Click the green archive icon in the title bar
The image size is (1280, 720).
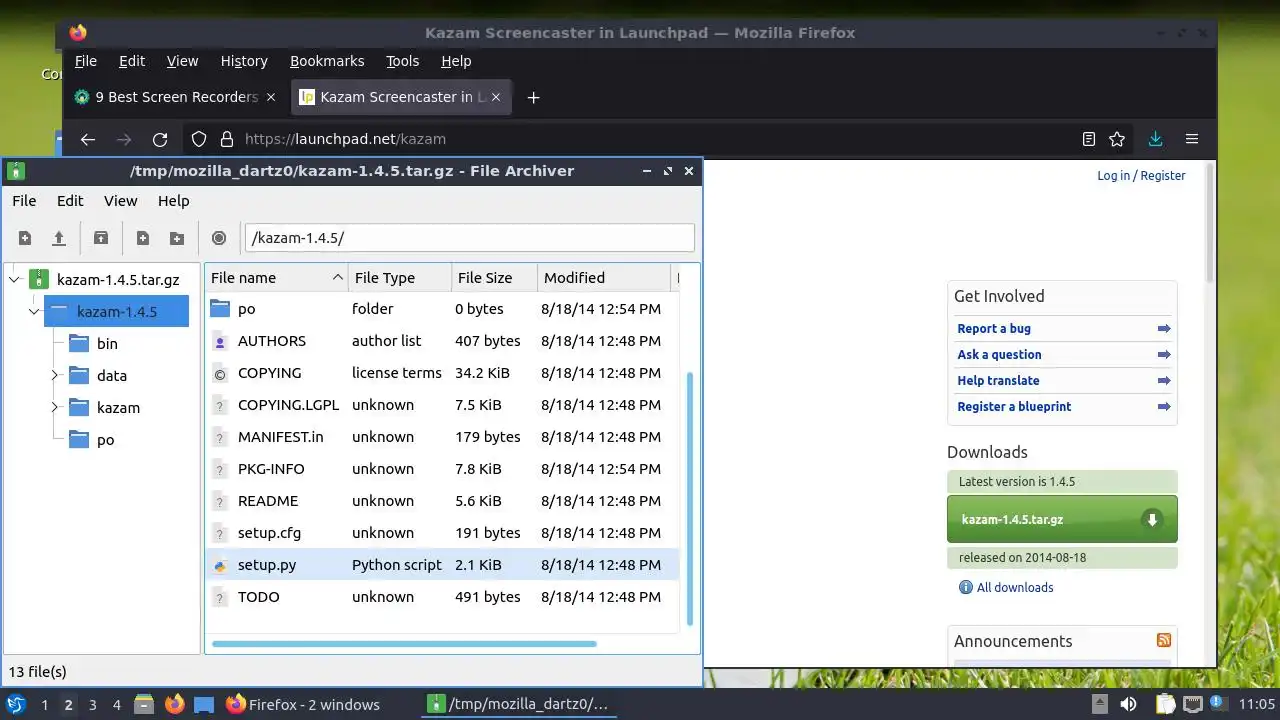point(16,171)
